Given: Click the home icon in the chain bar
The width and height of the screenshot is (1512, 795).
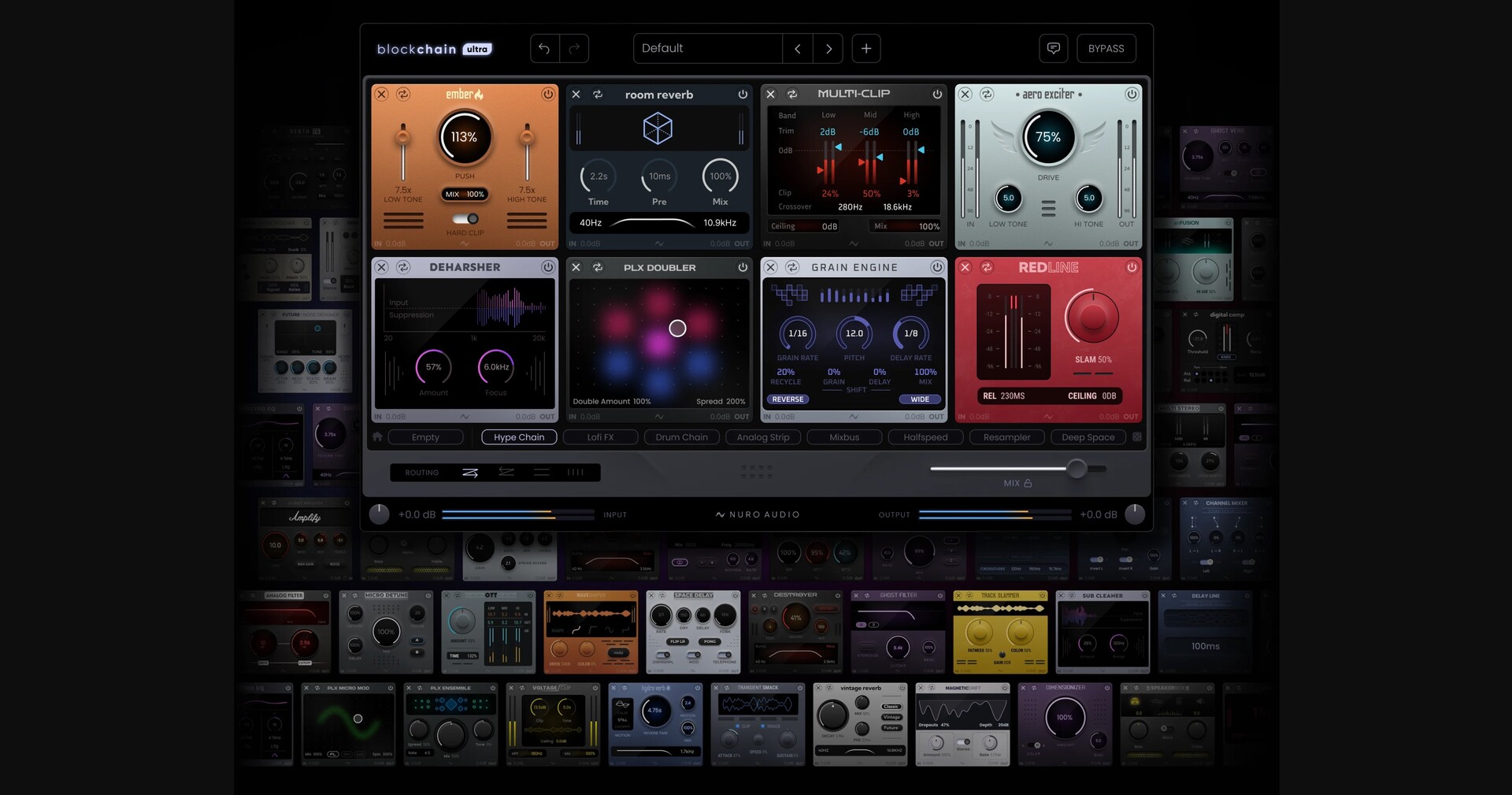Looking at the screenshot, I should coord(377,437).
